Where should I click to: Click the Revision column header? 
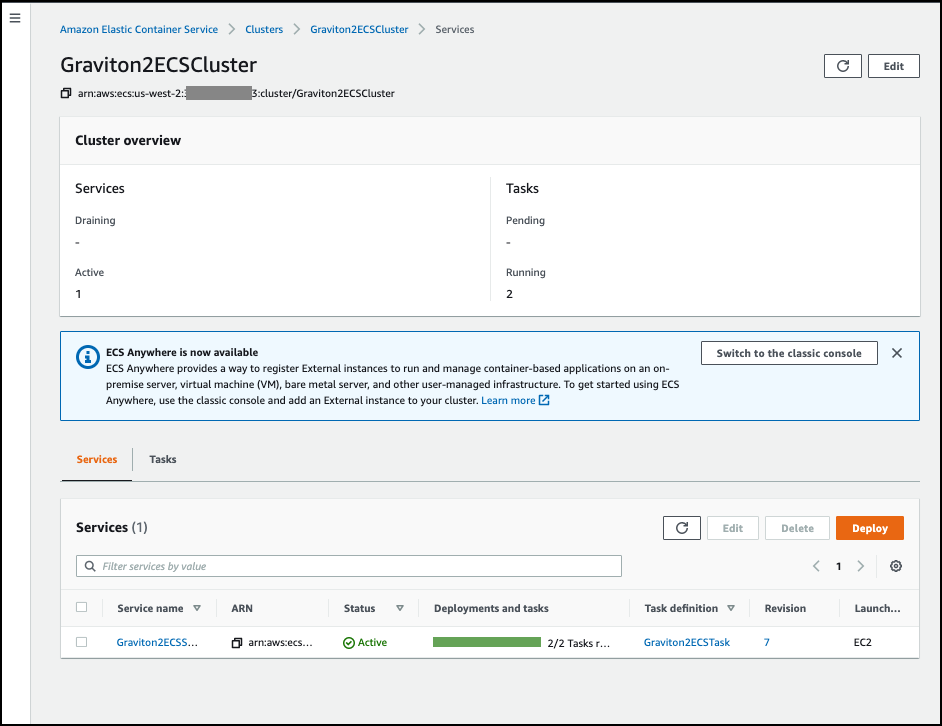[785, 608]
